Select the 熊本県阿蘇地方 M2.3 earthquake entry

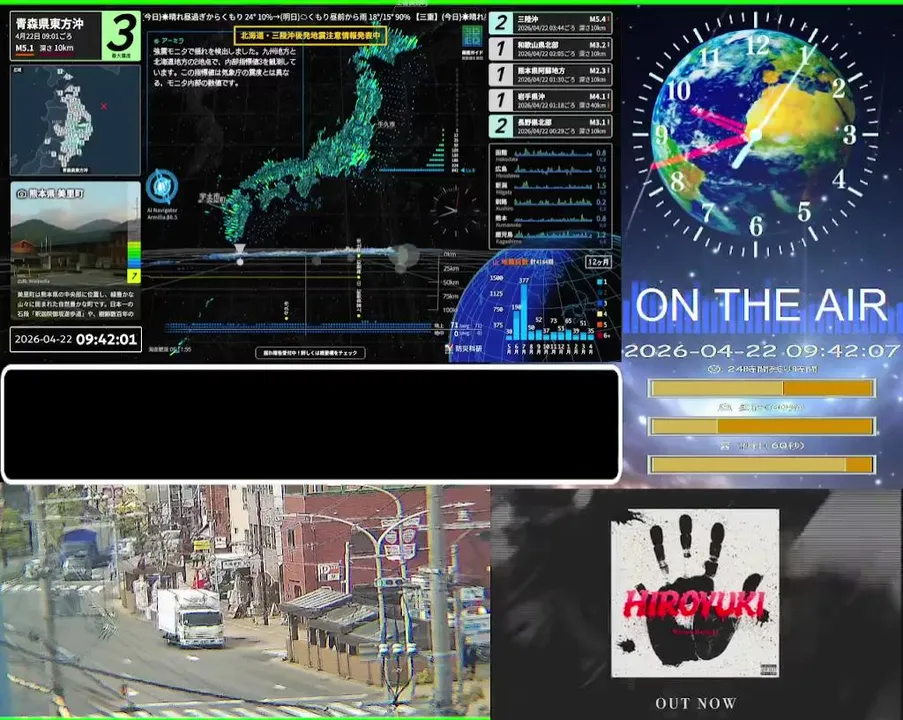550,75
